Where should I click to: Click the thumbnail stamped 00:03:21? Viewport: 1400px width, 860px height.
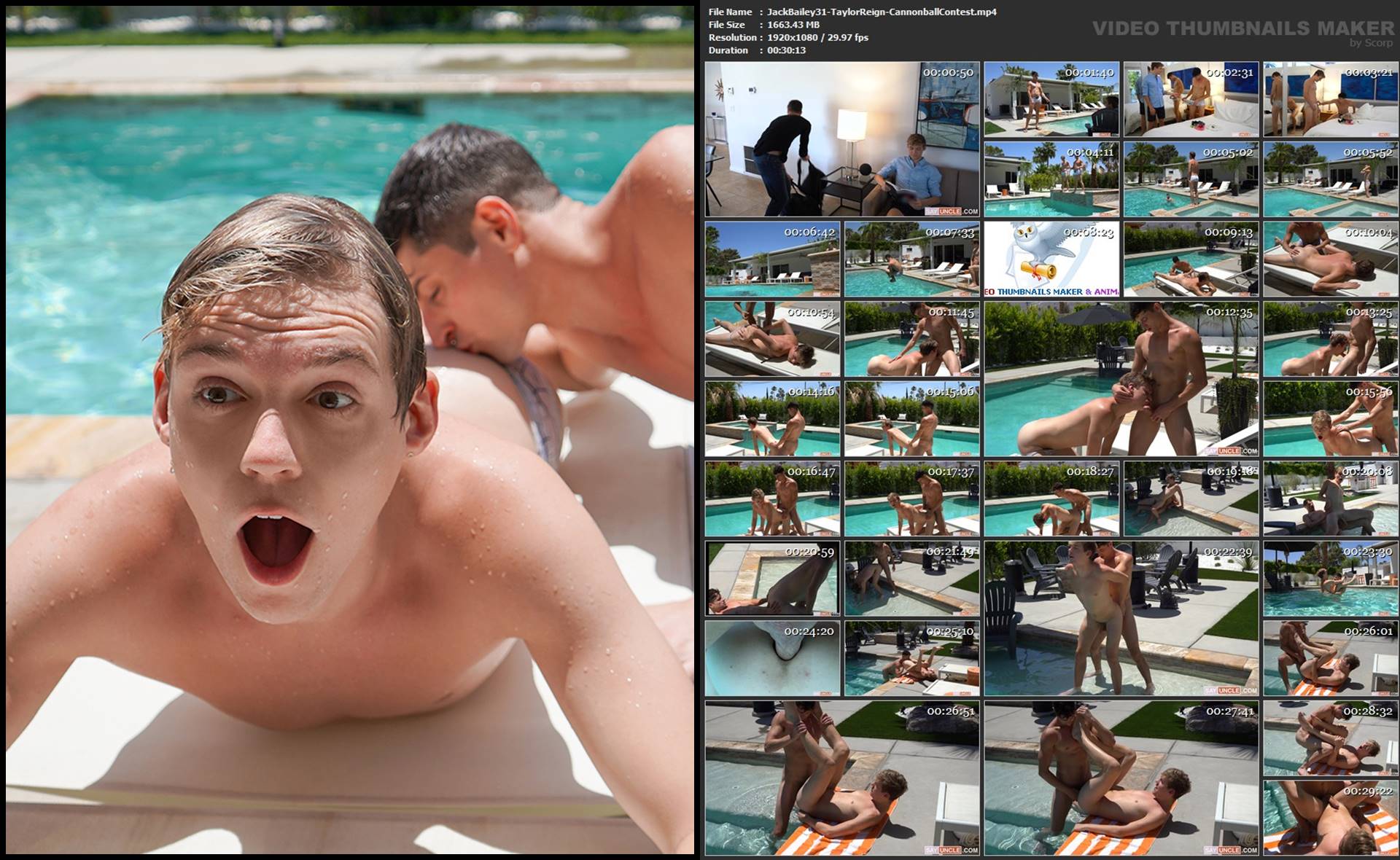click(x=1331, y=99)
